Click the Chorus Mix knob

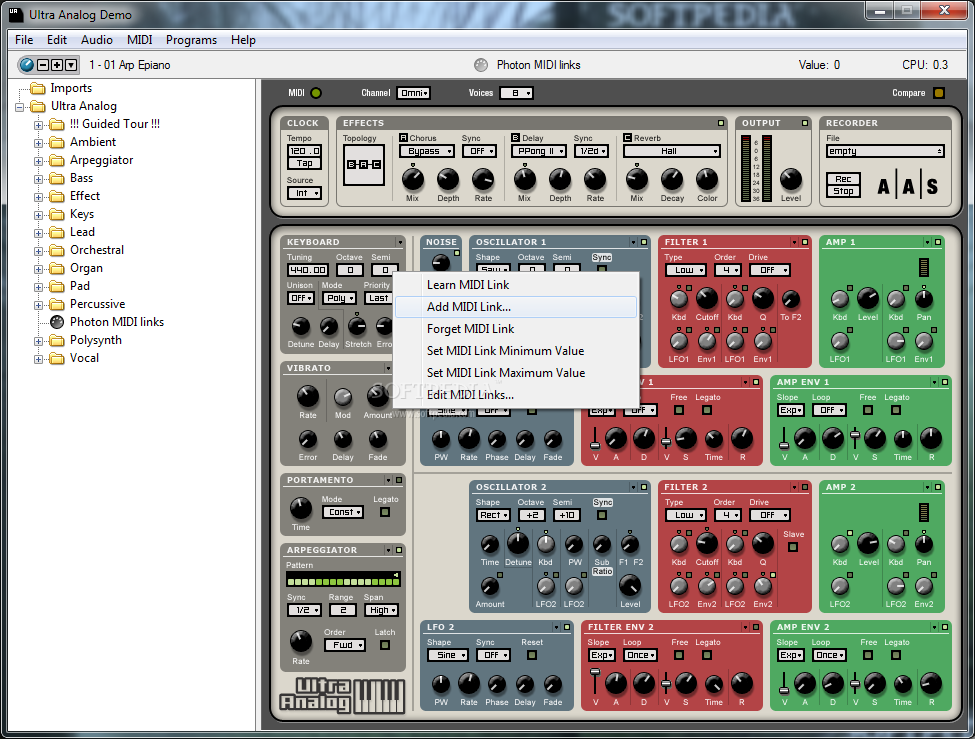coord(412,179)
